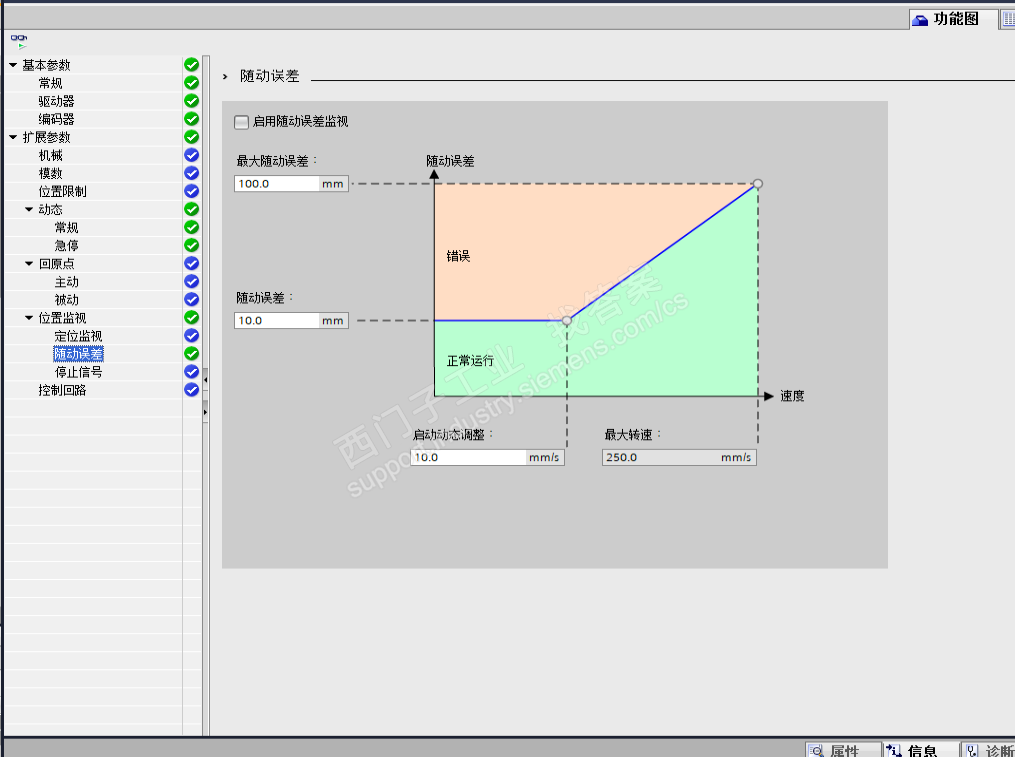Click blue status icon beside 定位监视
The height and width of the screenshot is (757, 1015).
pos(192,335)
